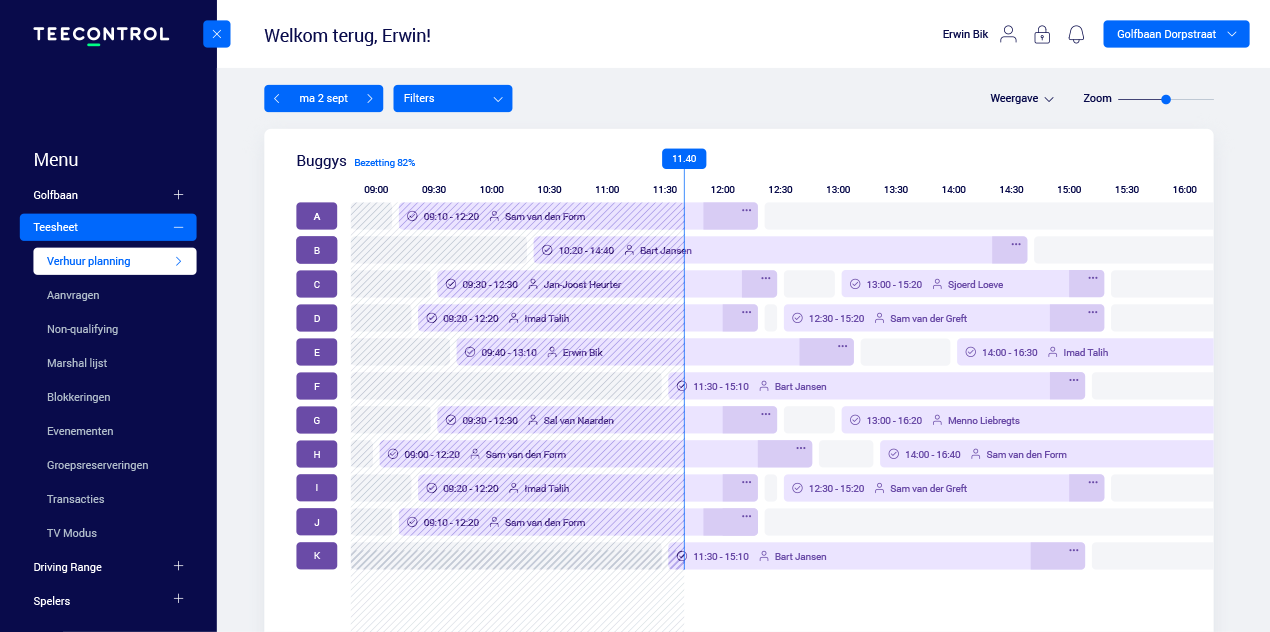The width and height of the screenshot is (1270, 632).
Task: Click Erwin Bik username in header
Action: pyautogui.click(x=965, y=34)
